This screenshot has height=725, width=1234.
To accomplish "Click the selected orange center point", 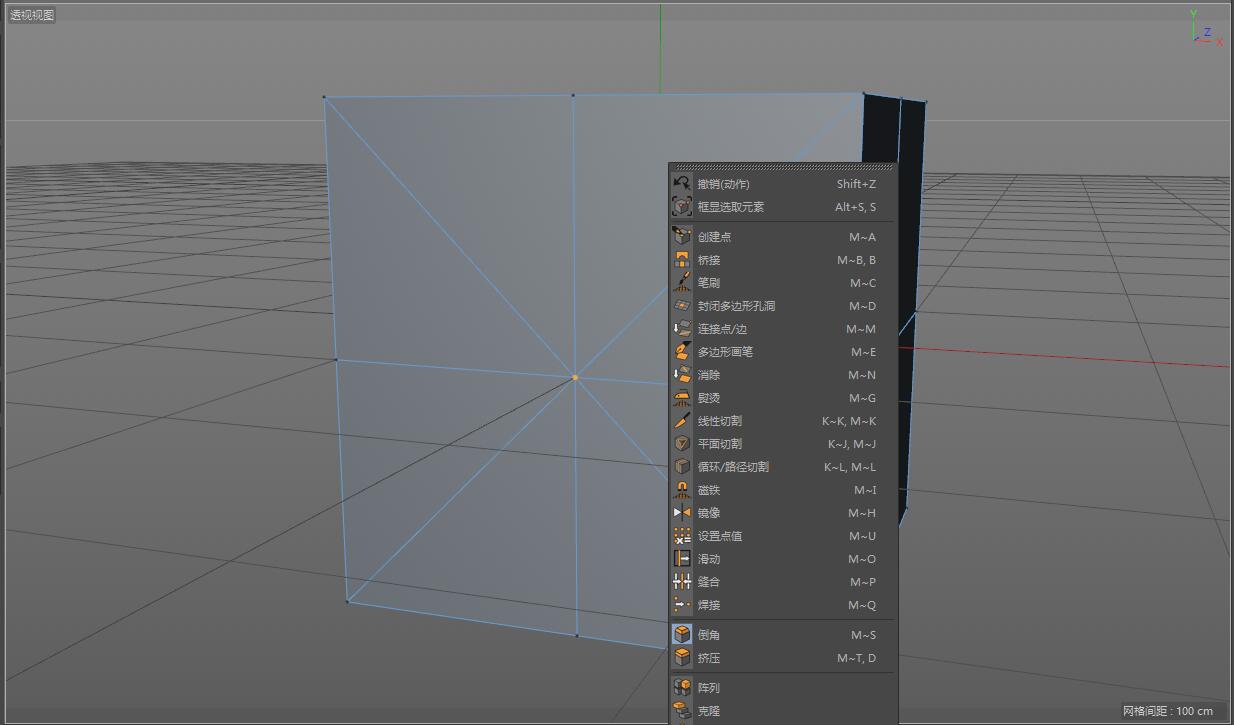I will coord(575,377).
